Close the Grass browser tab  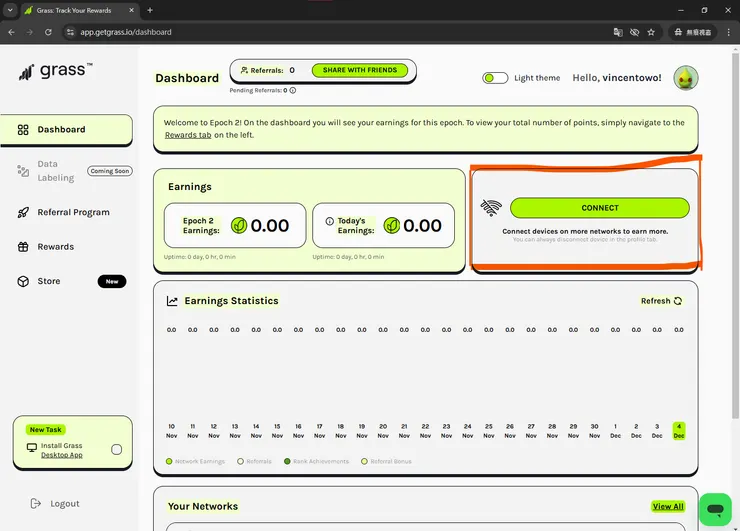pyautogui.click(x=132, y=10)
